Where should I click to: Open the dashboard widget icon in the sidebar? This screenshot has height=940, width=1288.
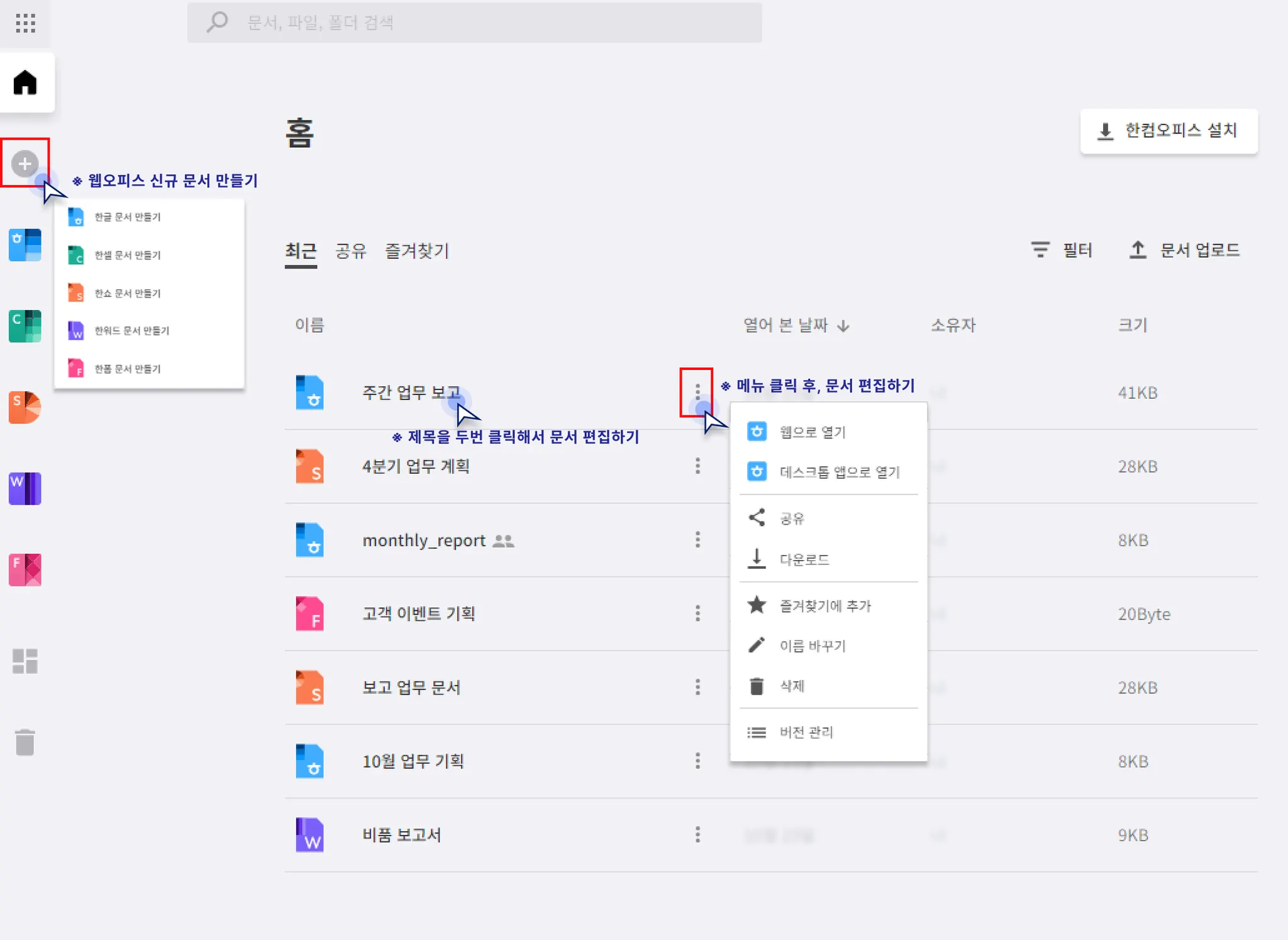pyautogui.click(x=25, y=661)
